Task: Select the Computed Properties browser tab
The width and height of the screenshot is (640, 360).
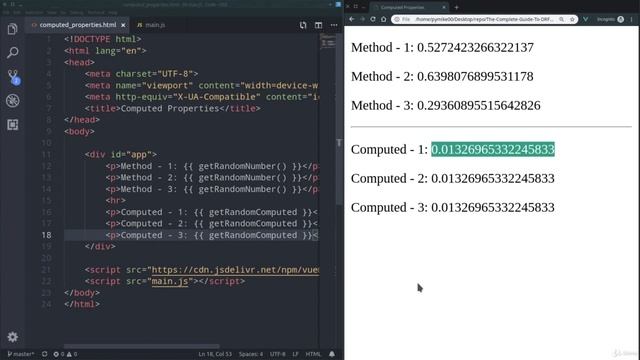Action: coord(408,7)
